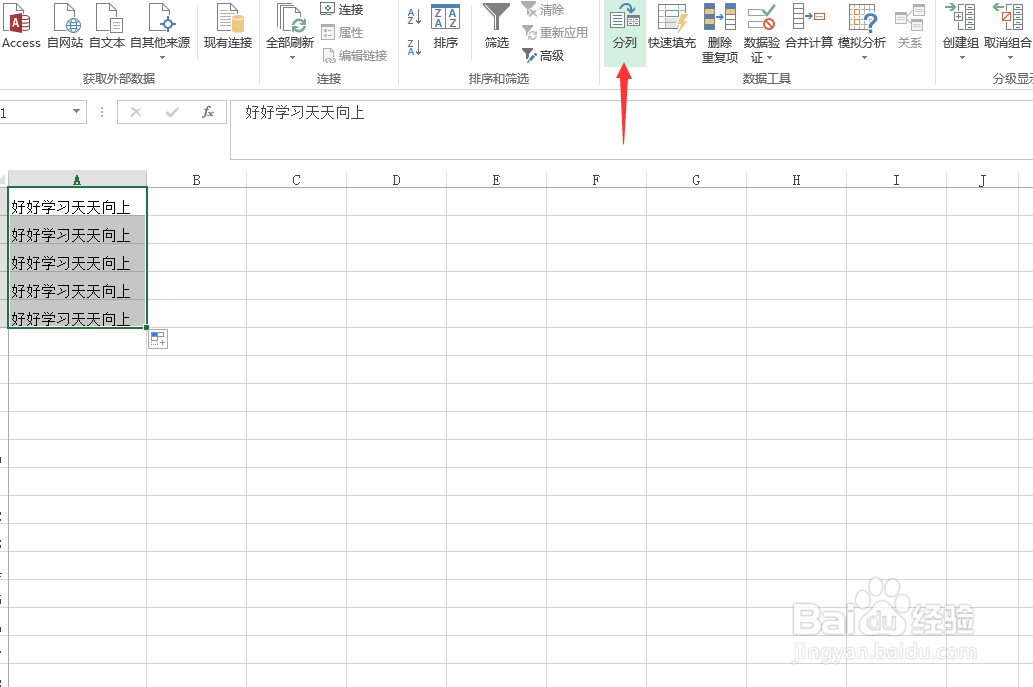Select column G header

(x=696, y=179)
